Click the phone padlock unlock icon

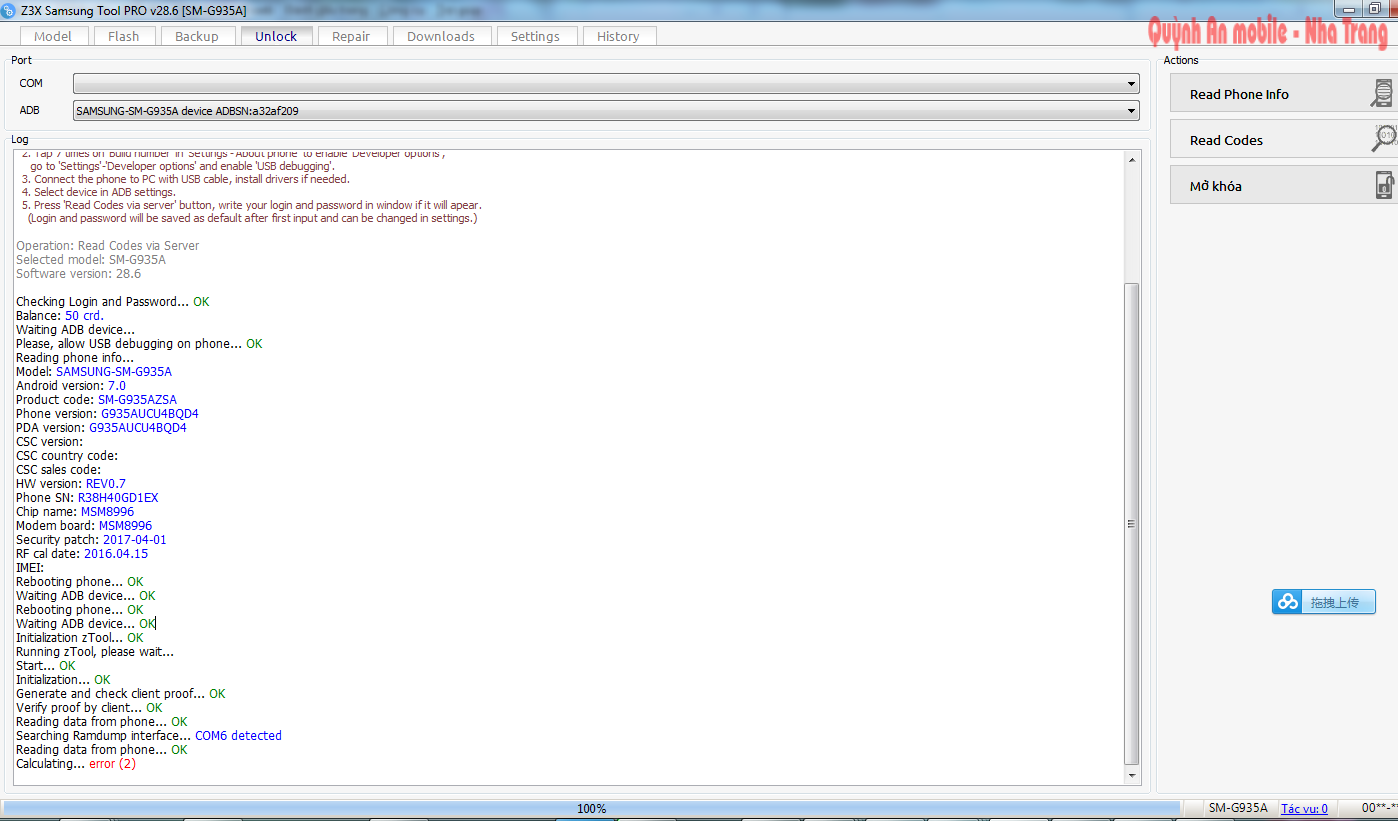coord(1384,185)
